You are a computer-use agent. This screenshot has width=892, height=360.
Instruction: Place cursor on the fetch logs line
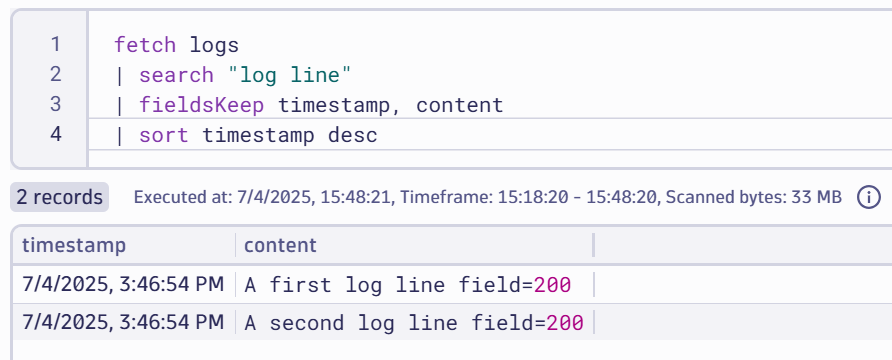coord(176,44)
